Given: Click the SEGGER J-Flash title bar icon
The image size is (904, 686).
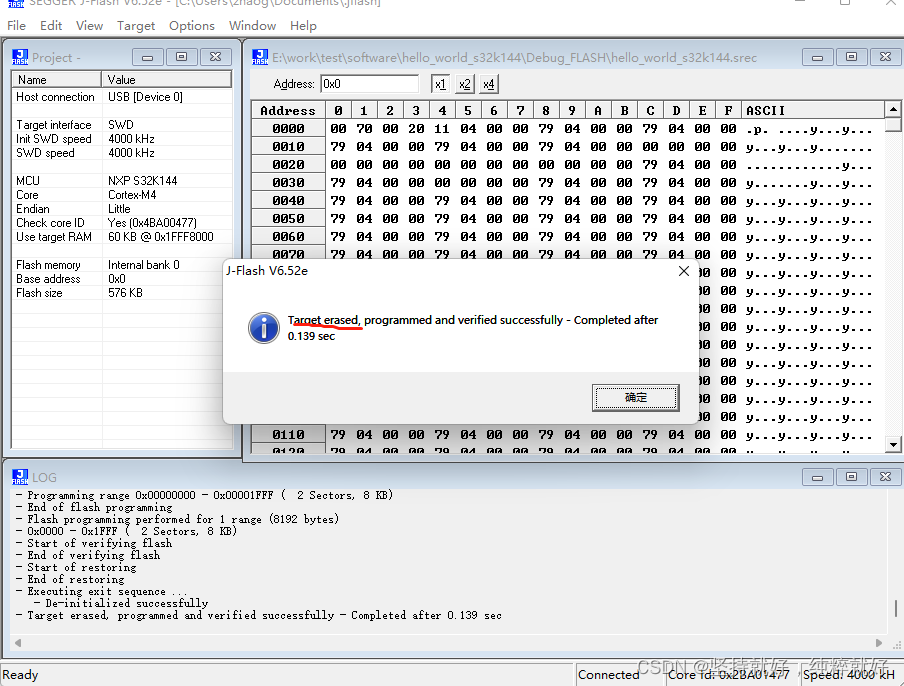Looking at the screenshot, I should 16,3.
